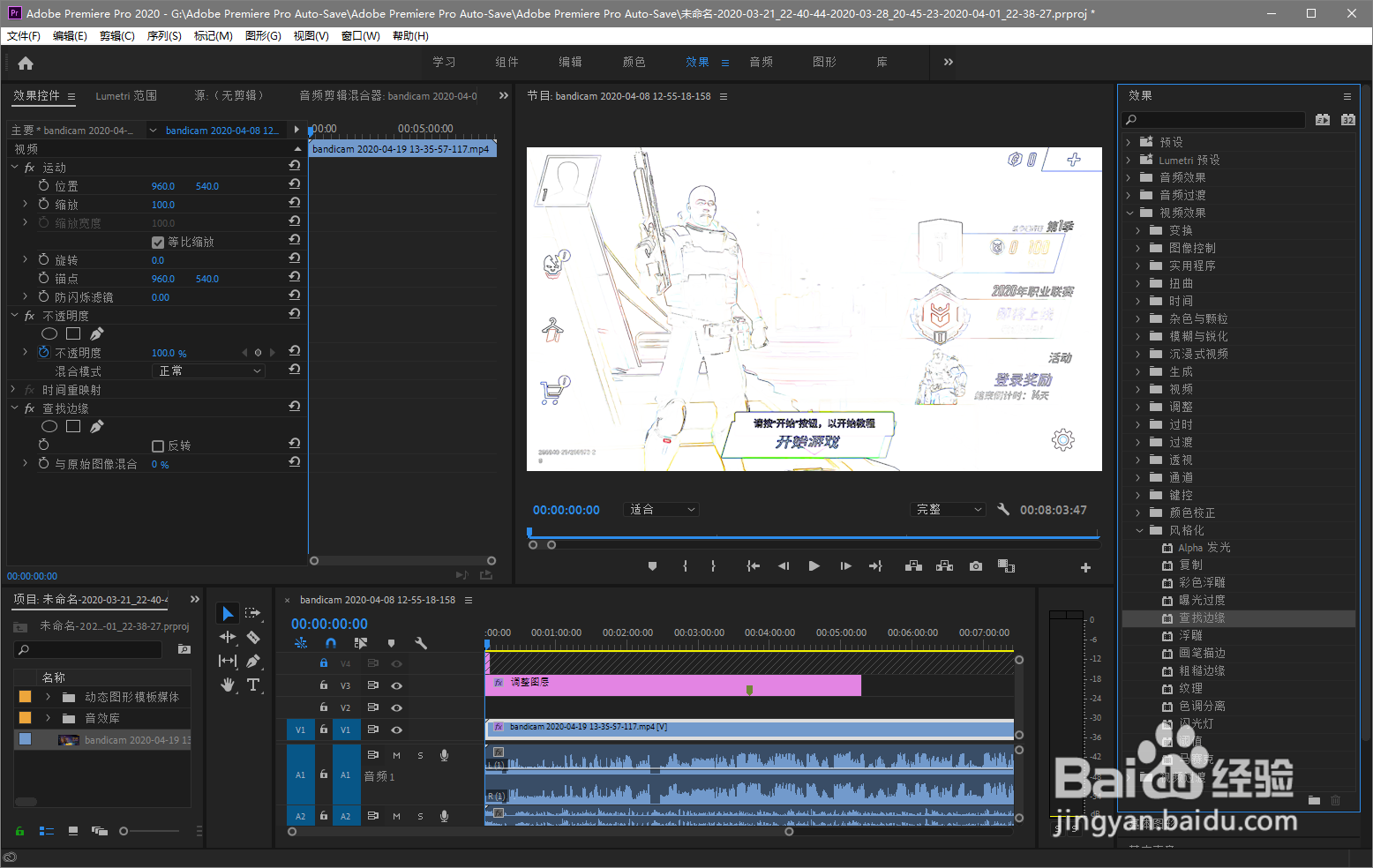Select the Type tool
The height and width of the screenshot is (868, 1373).
(253, 685)
